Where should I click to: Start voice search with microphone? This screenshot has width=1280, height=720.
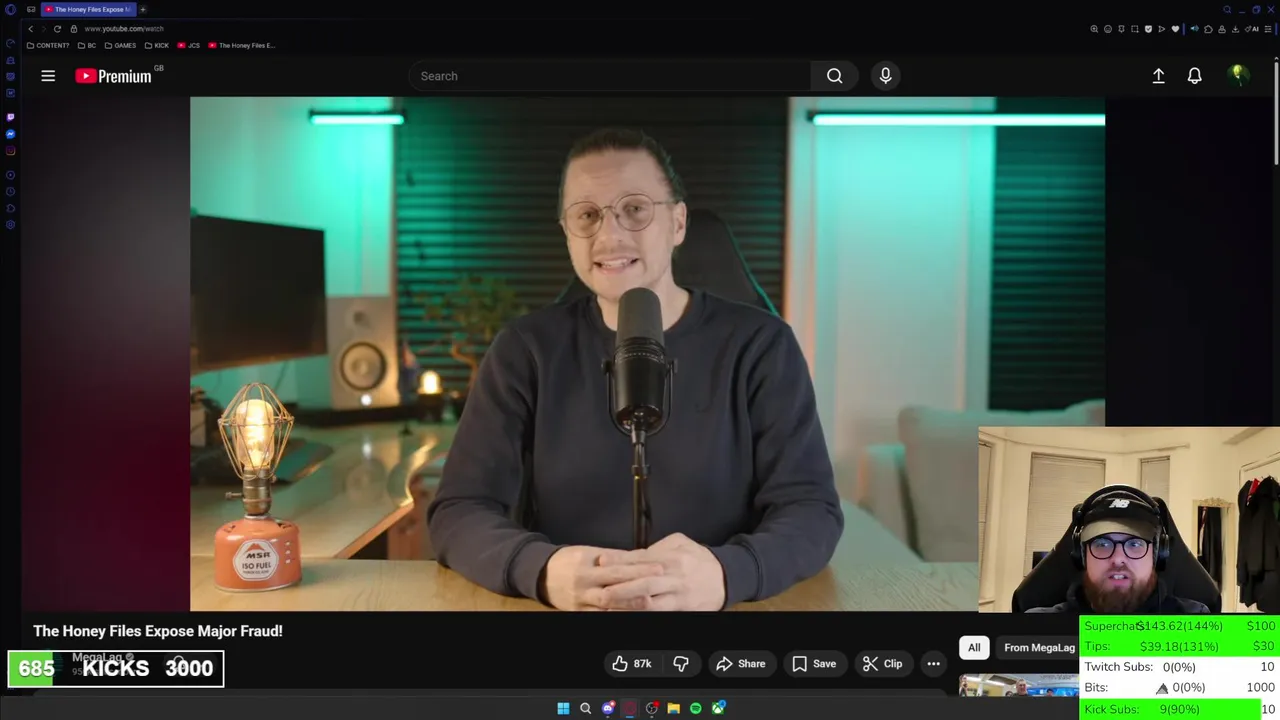point(885,76)
